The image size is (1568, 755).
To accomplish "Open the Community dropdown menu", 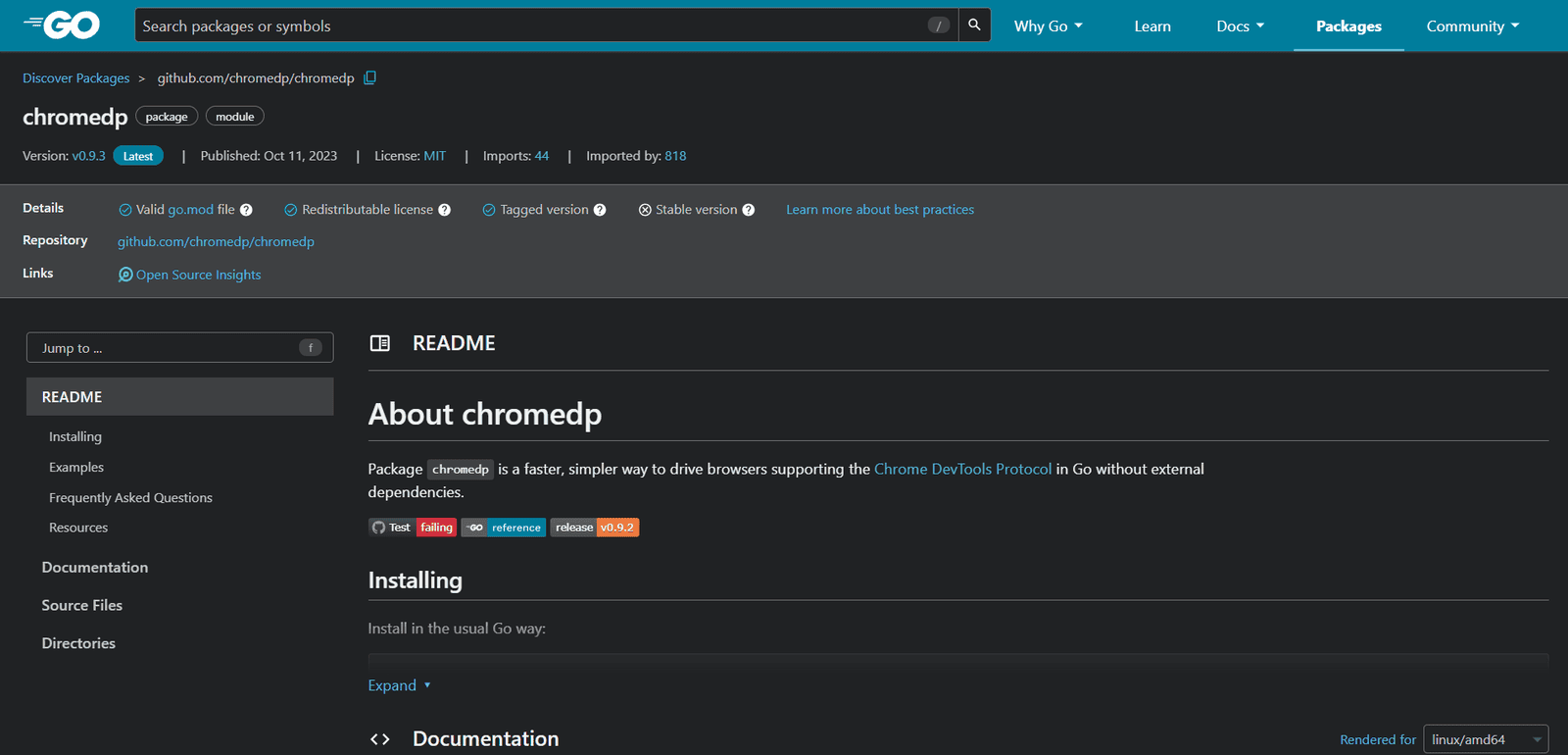I will [1473, 26].
